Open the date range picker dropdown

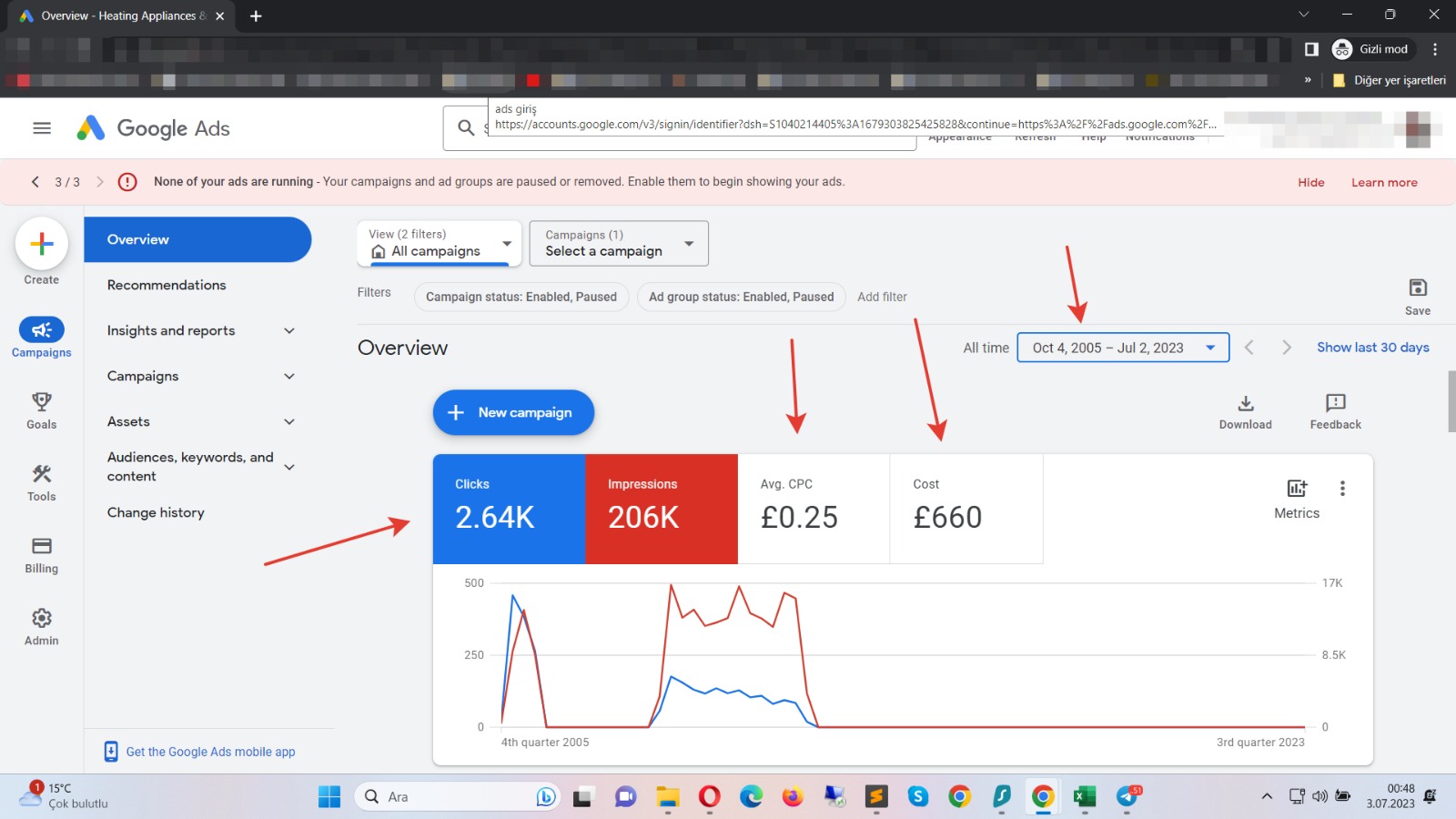tap(1123, 348)
